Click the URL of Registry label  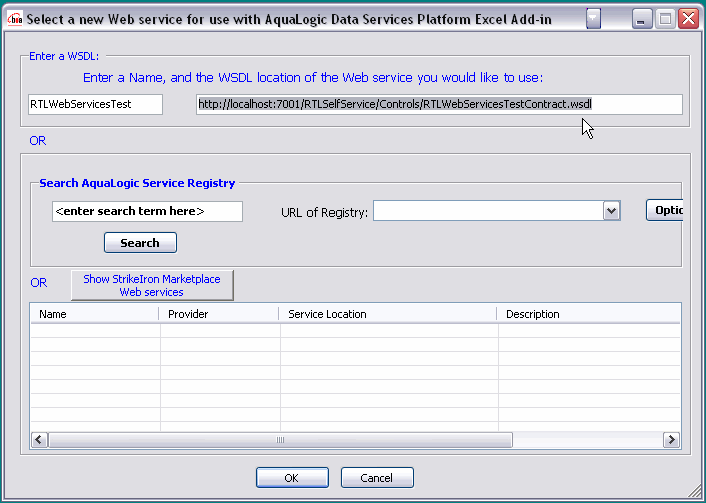[x=324, y=213]
